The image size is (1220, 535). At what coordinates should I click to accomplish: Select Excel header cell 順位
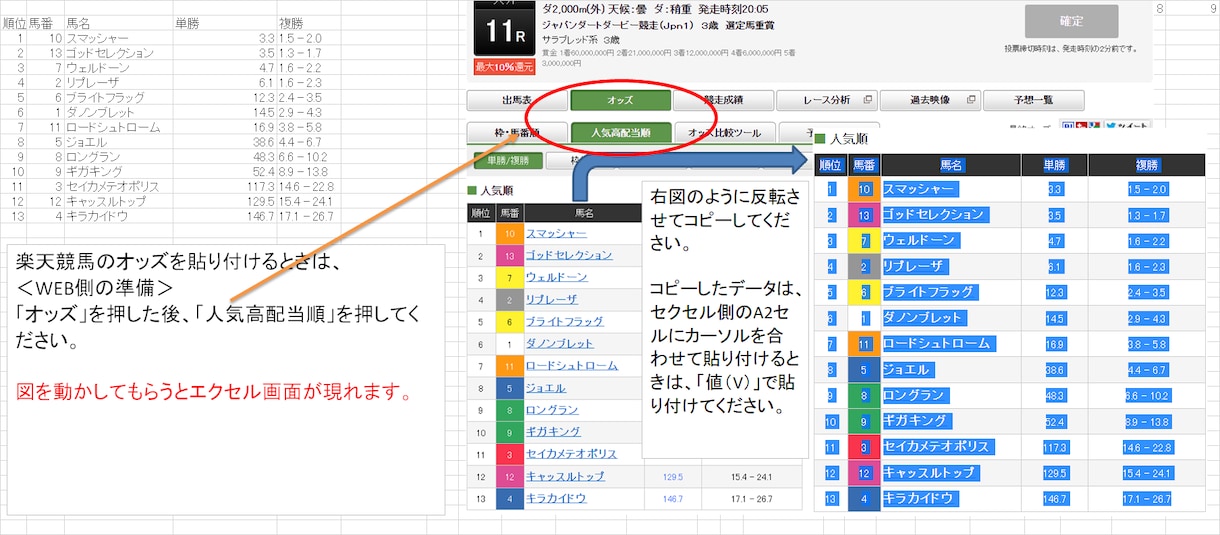click(x=15, y=21)
